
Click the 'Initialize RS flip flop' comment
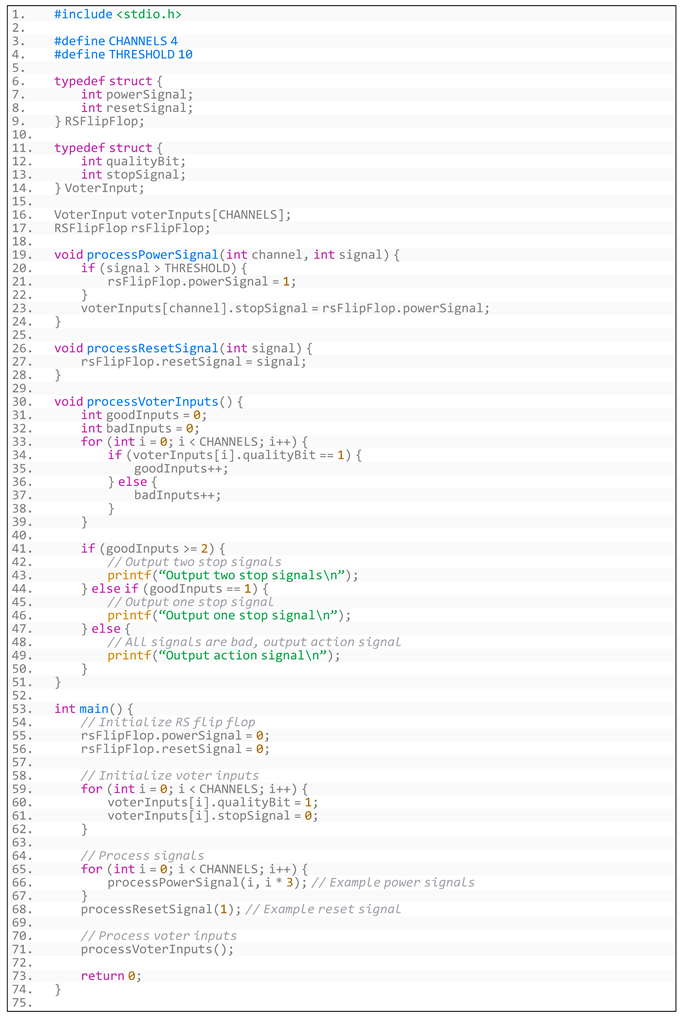point(168,722)
